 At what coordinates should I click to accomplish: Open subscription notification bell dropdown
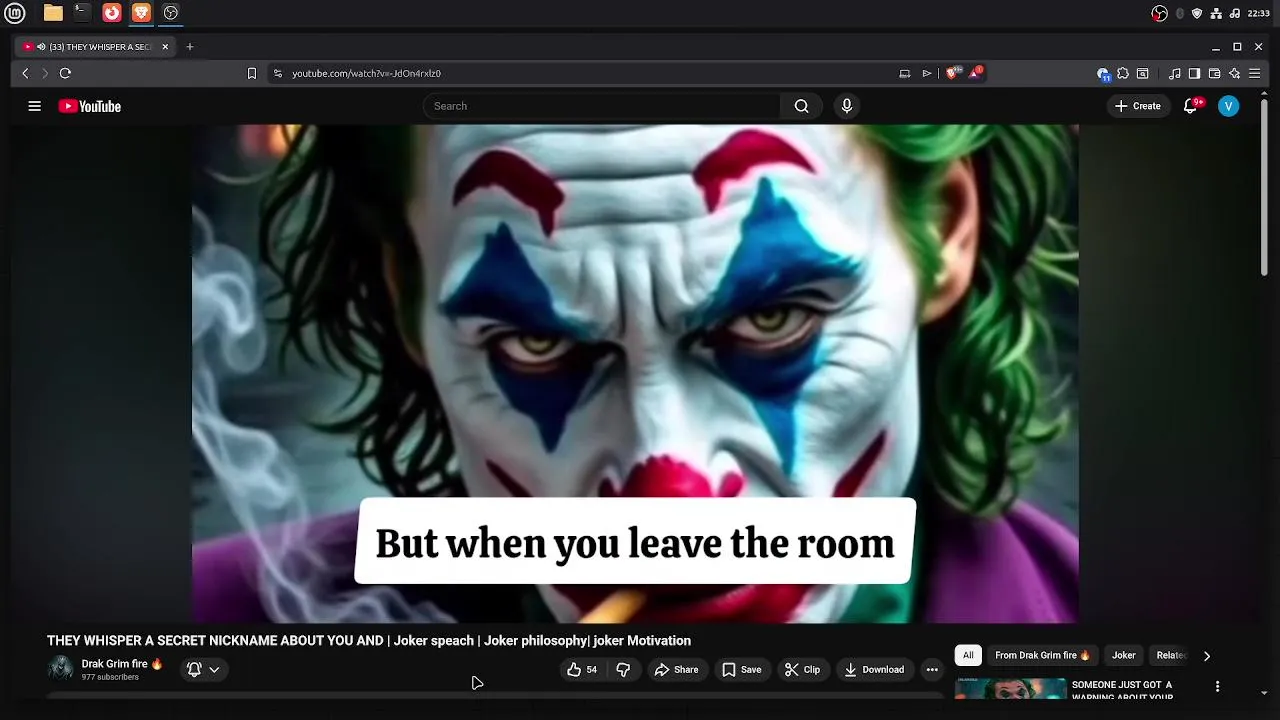tap(203, 670)
